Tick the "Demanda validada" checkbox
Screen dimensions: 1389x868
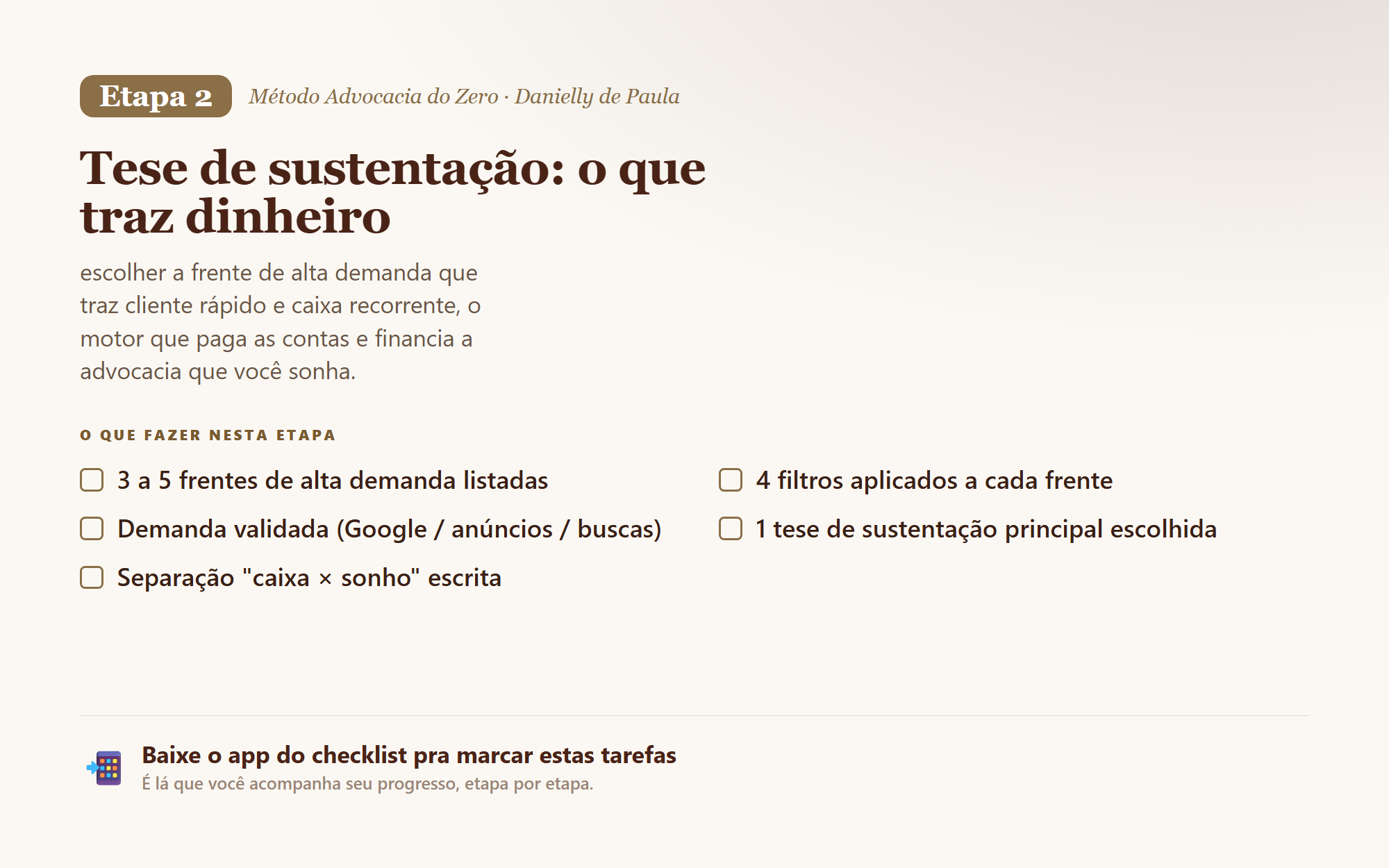[x=92, y=528]
